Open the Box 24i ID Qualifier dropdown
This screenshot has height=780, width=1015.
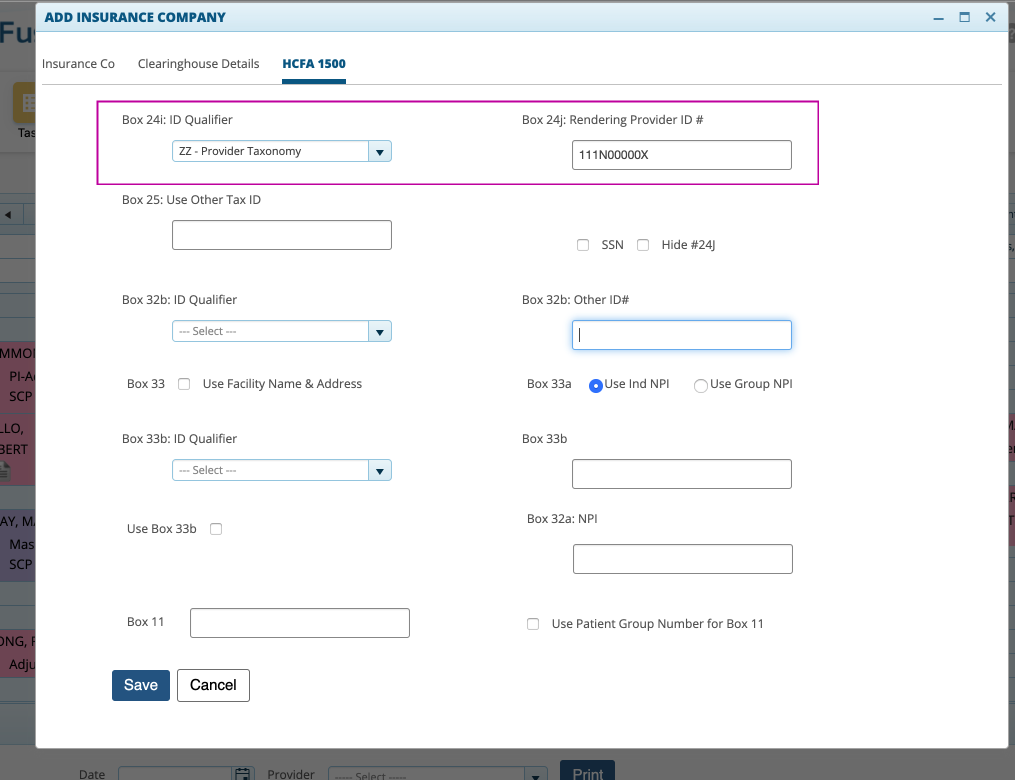point(379,150)
